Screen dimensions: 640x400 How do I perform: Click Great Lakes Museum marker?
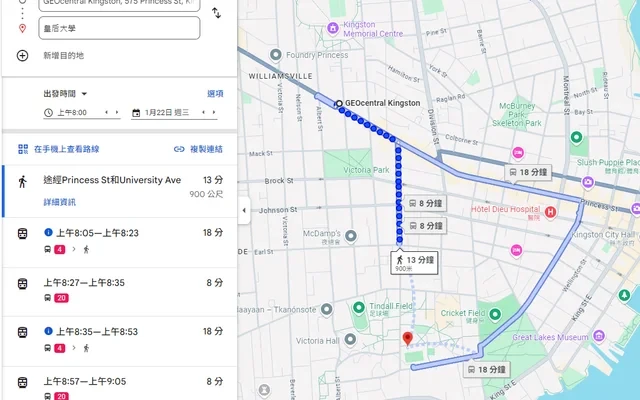(x=599, y=336)
